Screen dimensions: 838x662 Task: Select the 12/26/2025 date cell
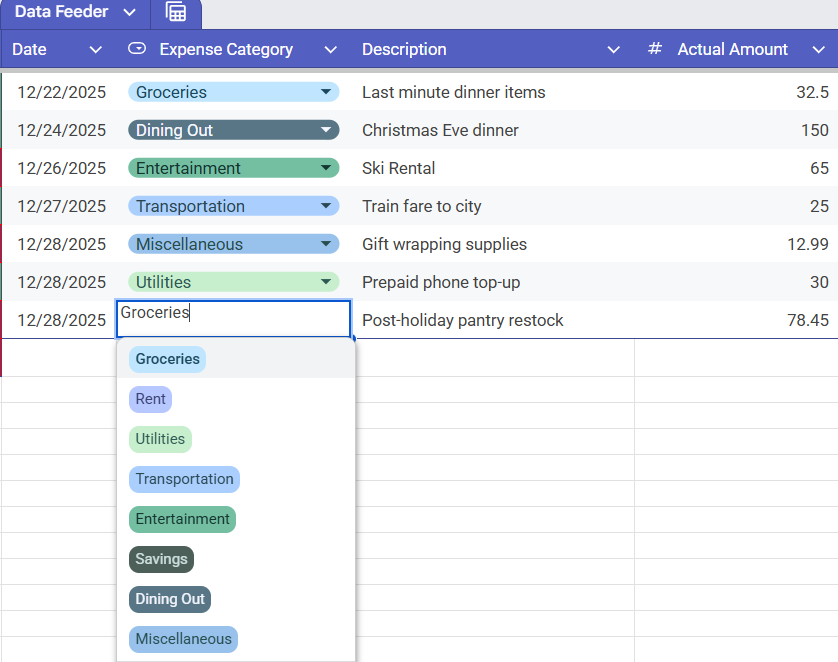[61, 168]
